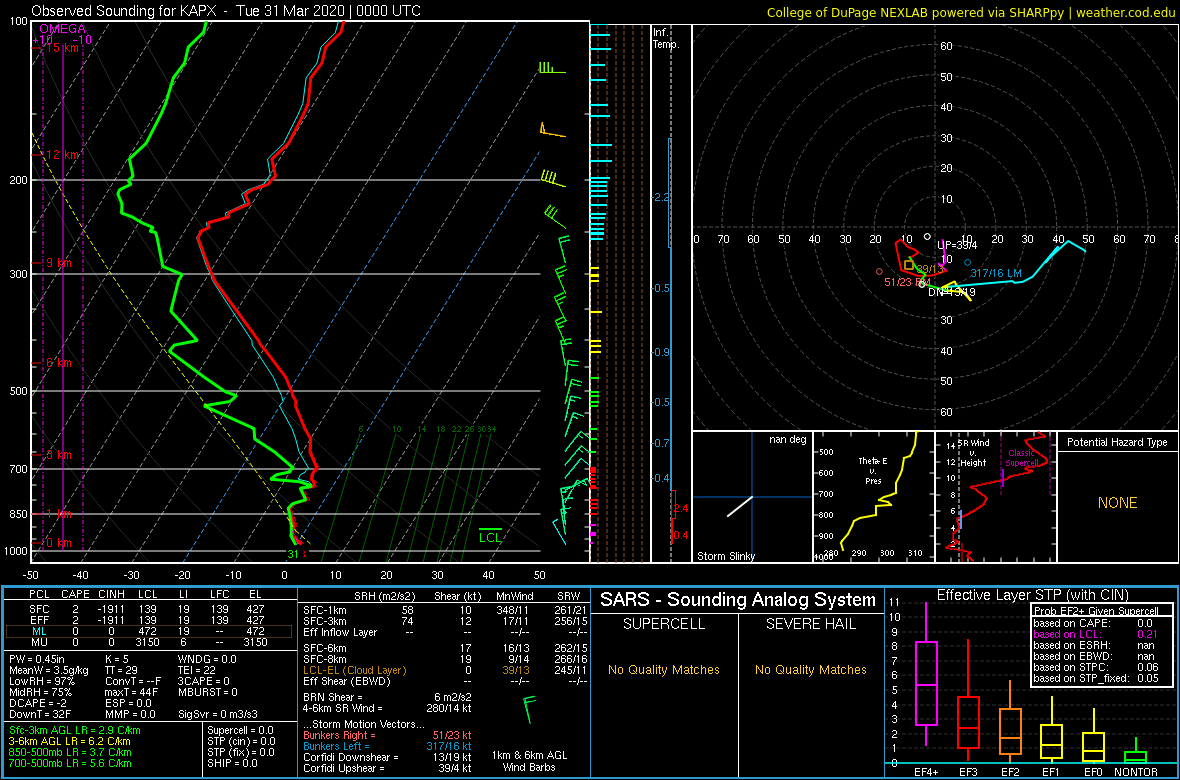This screenshot has height=780, width=1180.
Task: Click the orange 'LCL-EL (Cloud Layer)' row
Action: pos(444,670)
